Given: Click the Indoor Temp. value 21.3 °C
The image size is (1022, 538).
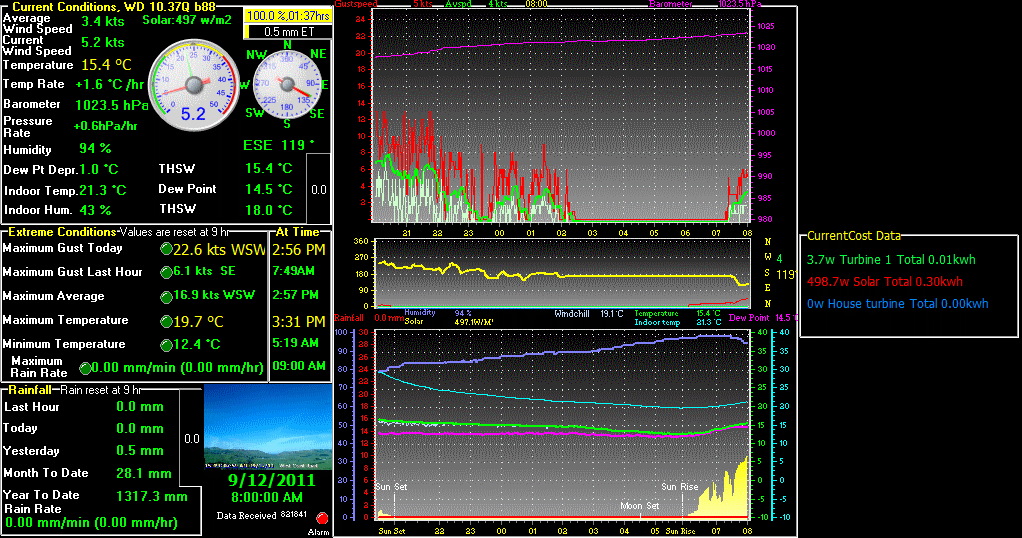Looking at the screenshot, I should click(102, 190).
